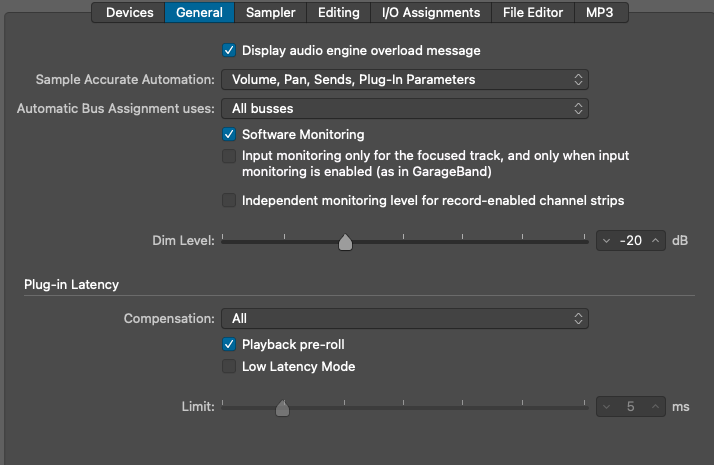Click the Limit stepper's down chevron
Image resolution: width=714 pixels, height=465 pixels.
(607, 407)
